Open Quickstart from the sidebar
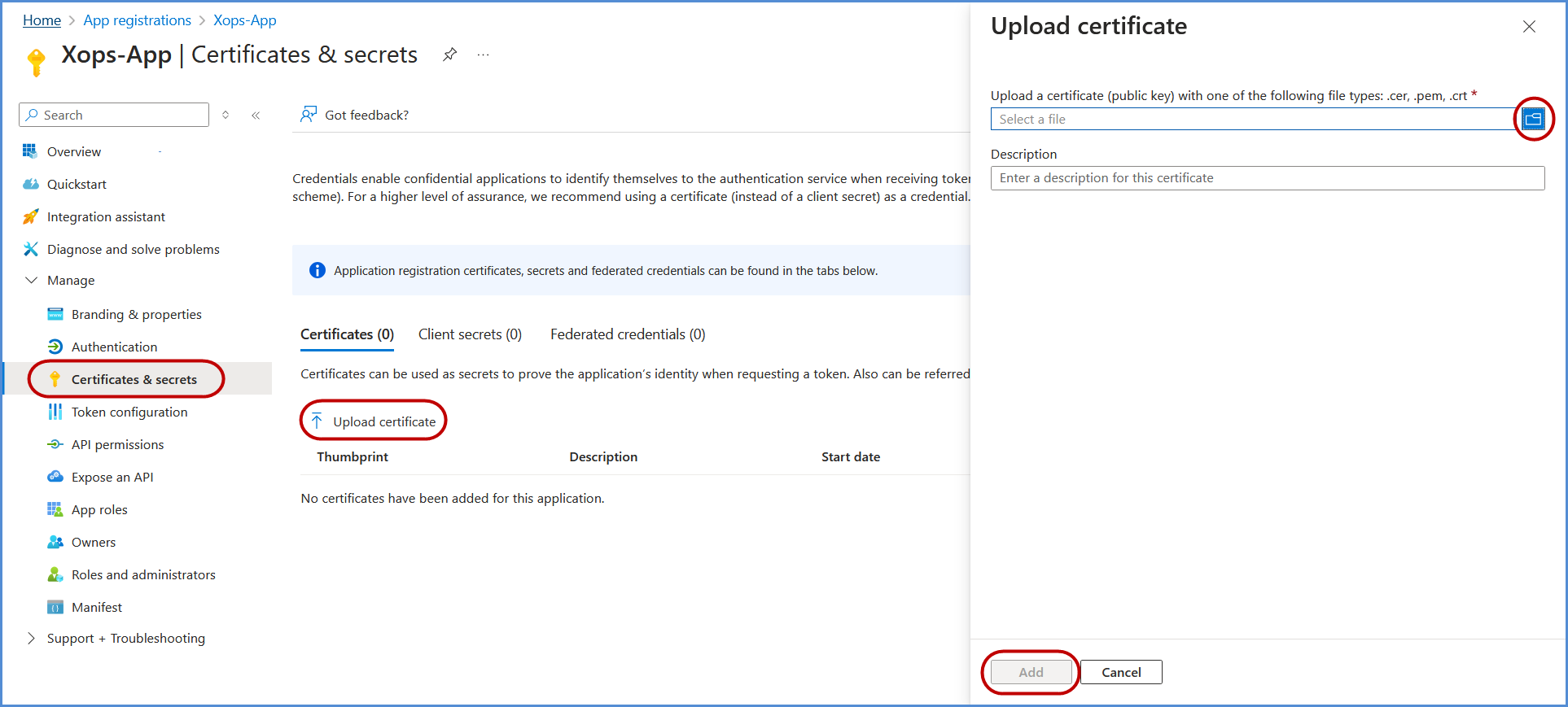This screenshot has height=707, width=1568. point(77,184)
